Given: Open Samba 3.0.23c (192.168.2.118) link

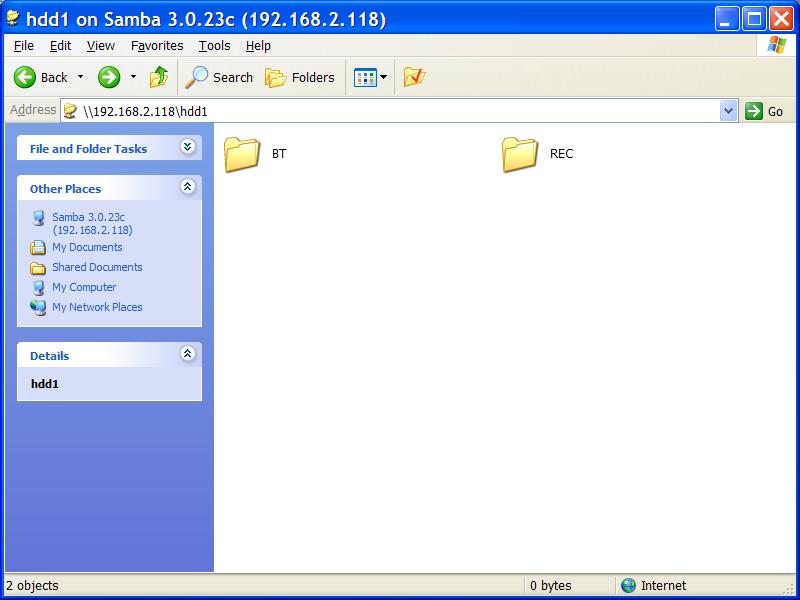Looking at the screenshot, I should coord(92,223).
